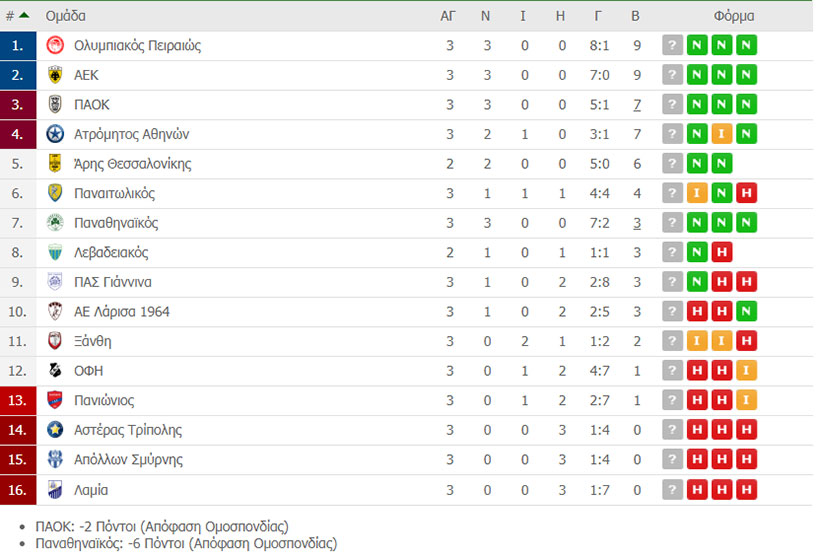Screen dimensions: 820x559
Task: Click the grey ? next-match box for Olympiacos
Action: [673, 45]
